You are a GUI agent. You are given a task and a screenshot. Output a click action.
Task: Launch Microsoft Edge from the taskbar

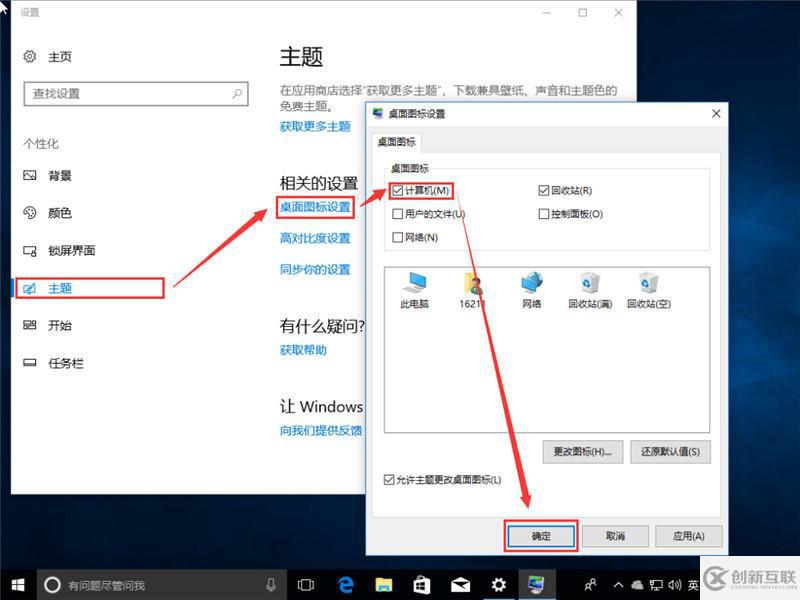[x=346, y=584]
